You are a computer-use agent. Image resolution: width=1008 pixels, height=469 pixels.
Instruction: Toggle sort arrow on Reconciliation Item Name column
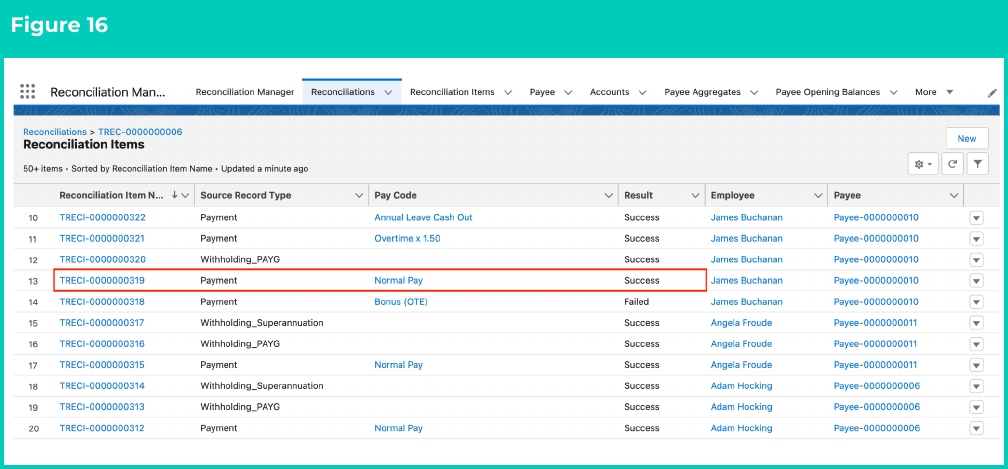pos(174,195)
